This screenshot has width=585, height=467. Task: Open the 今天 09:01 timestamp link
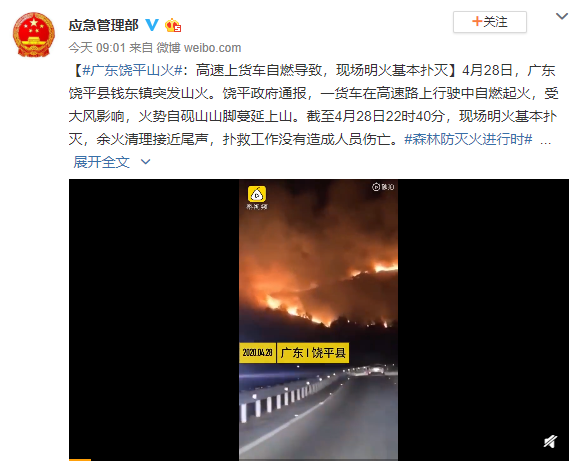click(x=97, y=48)
